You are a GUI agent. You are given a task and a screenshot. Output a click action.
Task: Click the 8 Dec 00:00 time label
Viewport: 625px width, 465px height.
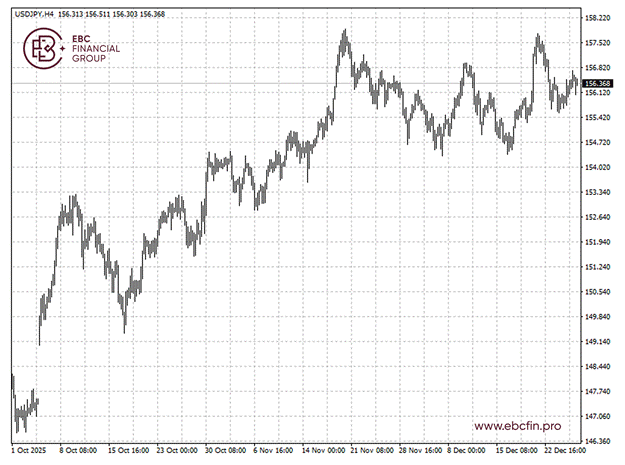[x=467, y=452]
